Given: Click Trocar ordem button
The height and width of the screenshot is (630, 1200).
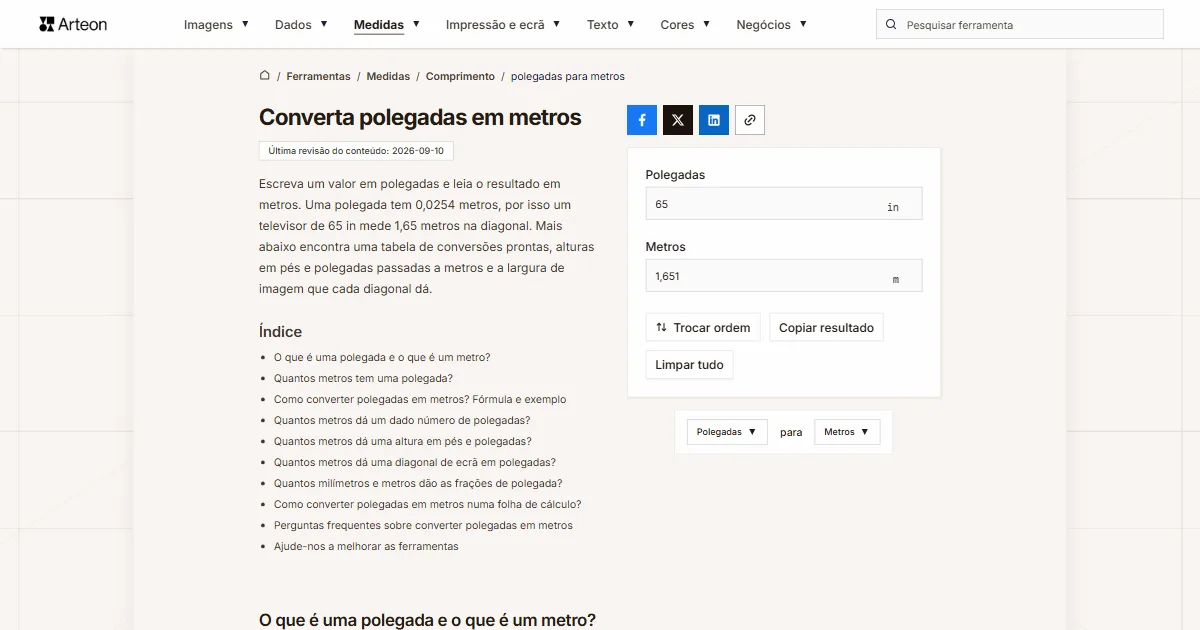Looking at the screenshot, I should click(x=704, y=328).
